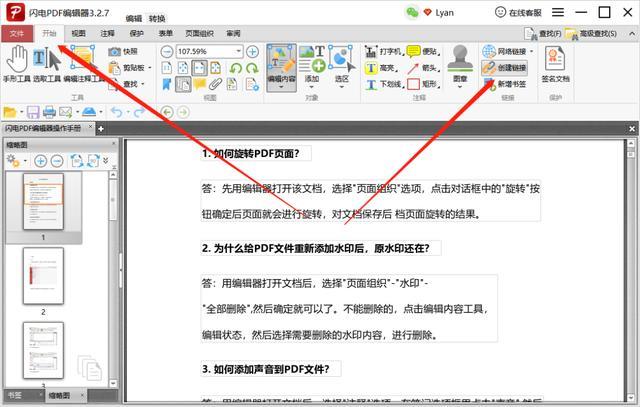Click the print icon in quick toolbar
This screenshot has height=407, width=640.
coord(49,112)
